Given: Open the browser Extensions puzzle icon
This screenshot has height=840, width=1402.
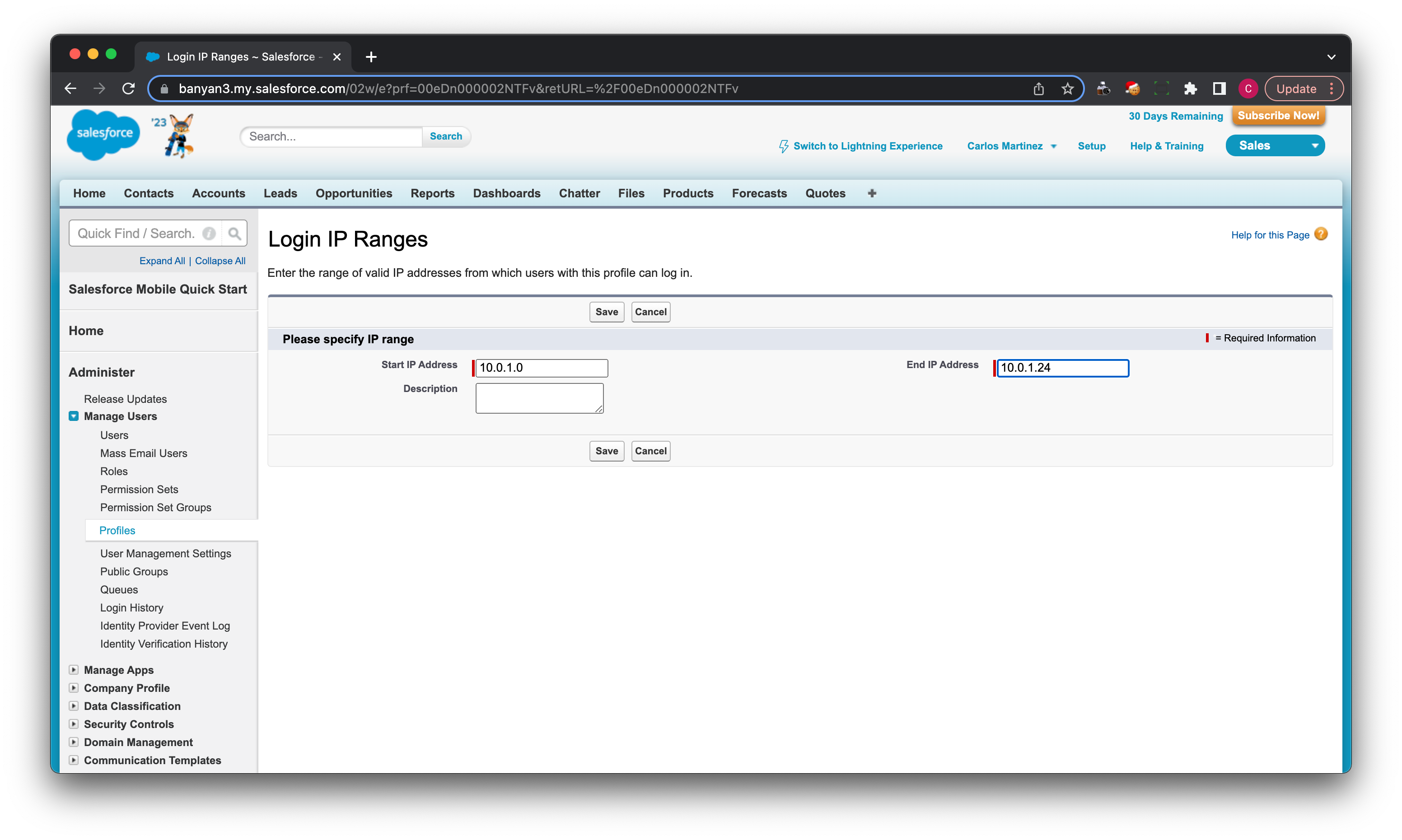Looking at the screenshot, I should (1190, 89).
